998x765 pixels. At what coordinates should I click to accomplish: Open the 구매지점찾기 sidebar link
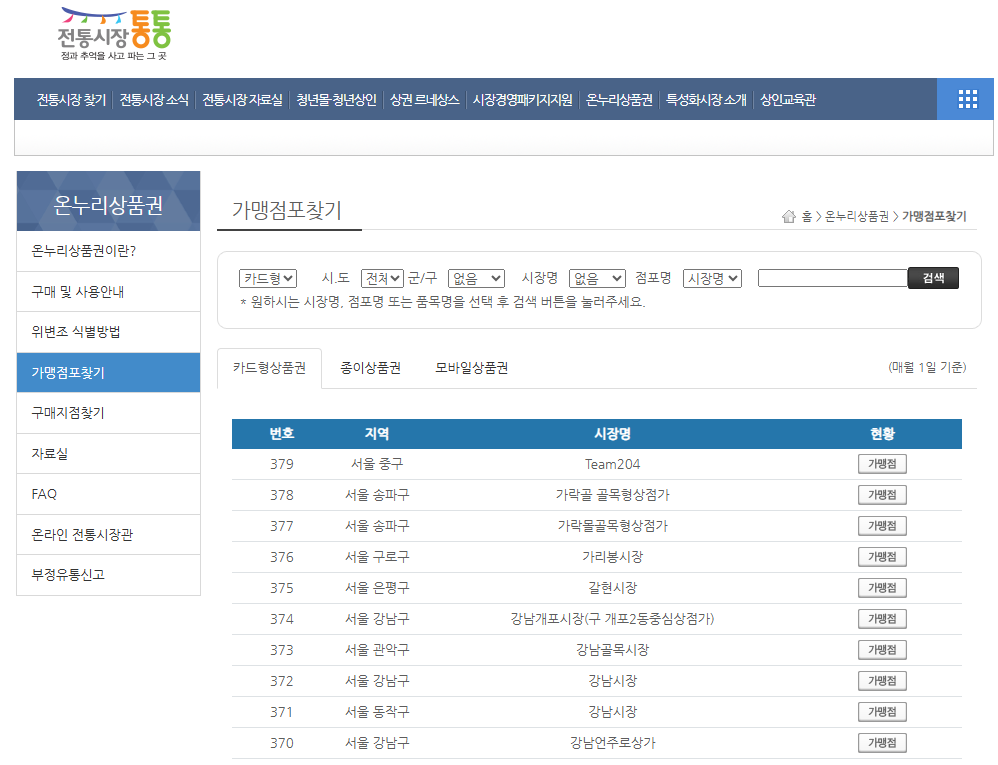coord(108,412)
